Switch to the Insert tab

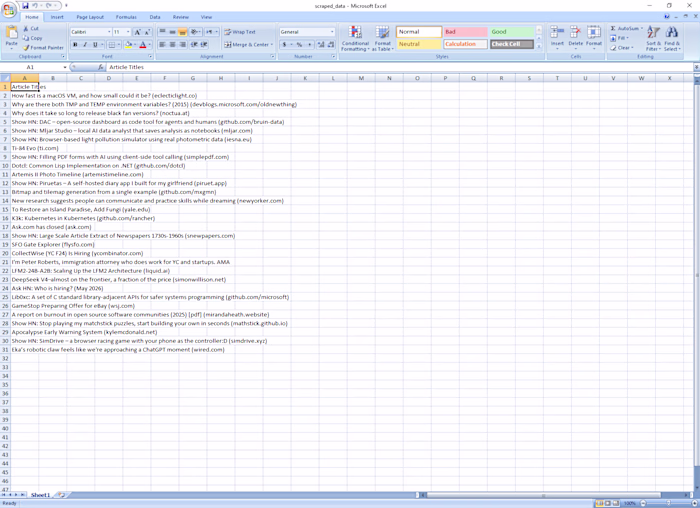[57, 17]
